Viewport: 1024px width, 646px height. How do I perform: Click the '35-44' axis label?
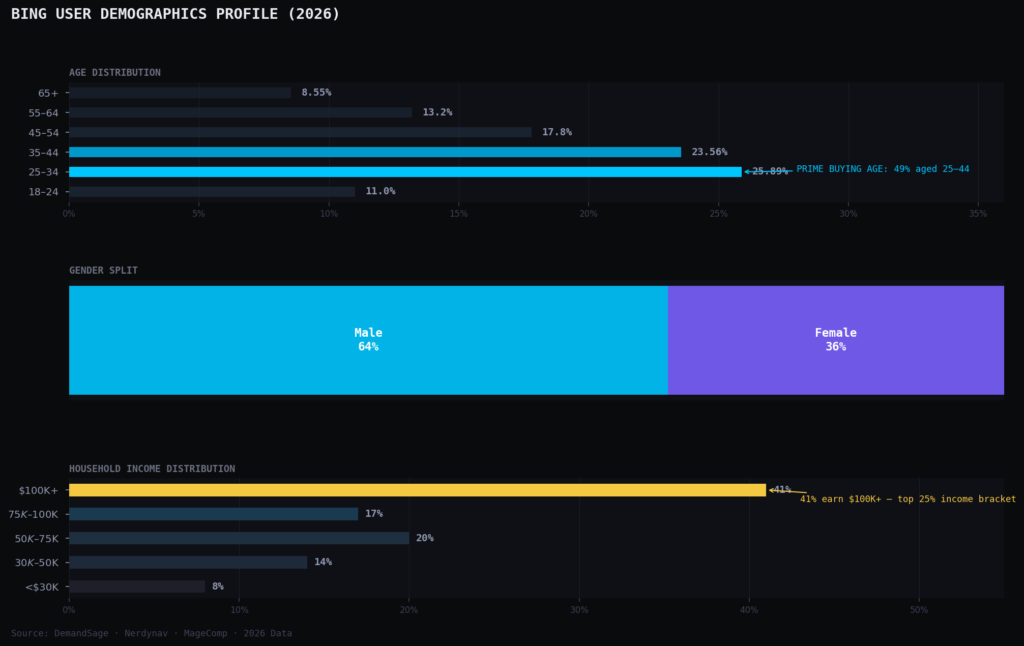click(x=44, y=153)
